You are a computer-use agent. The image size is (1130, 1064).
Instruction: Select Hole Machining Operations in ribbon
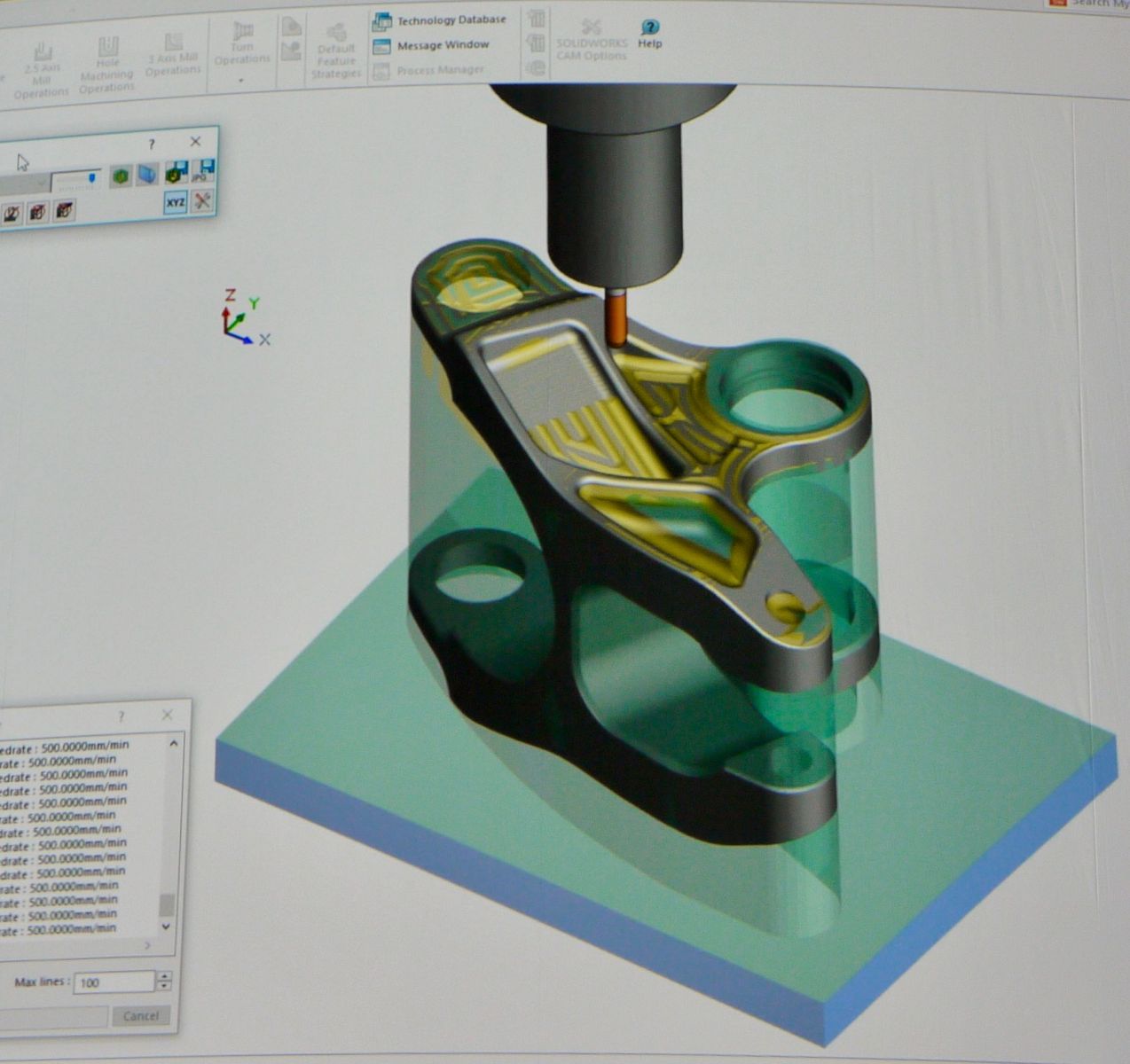tap(106, 65)
